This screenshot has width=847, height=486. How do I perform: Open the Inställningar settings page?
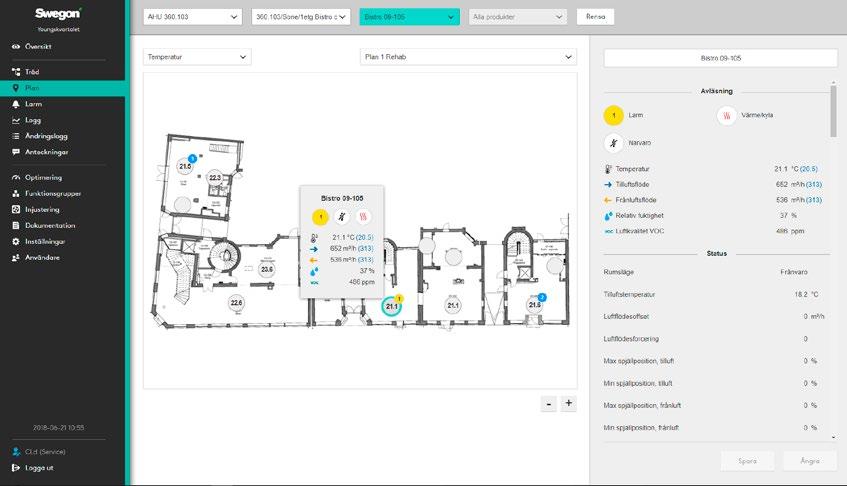point(45,241)
